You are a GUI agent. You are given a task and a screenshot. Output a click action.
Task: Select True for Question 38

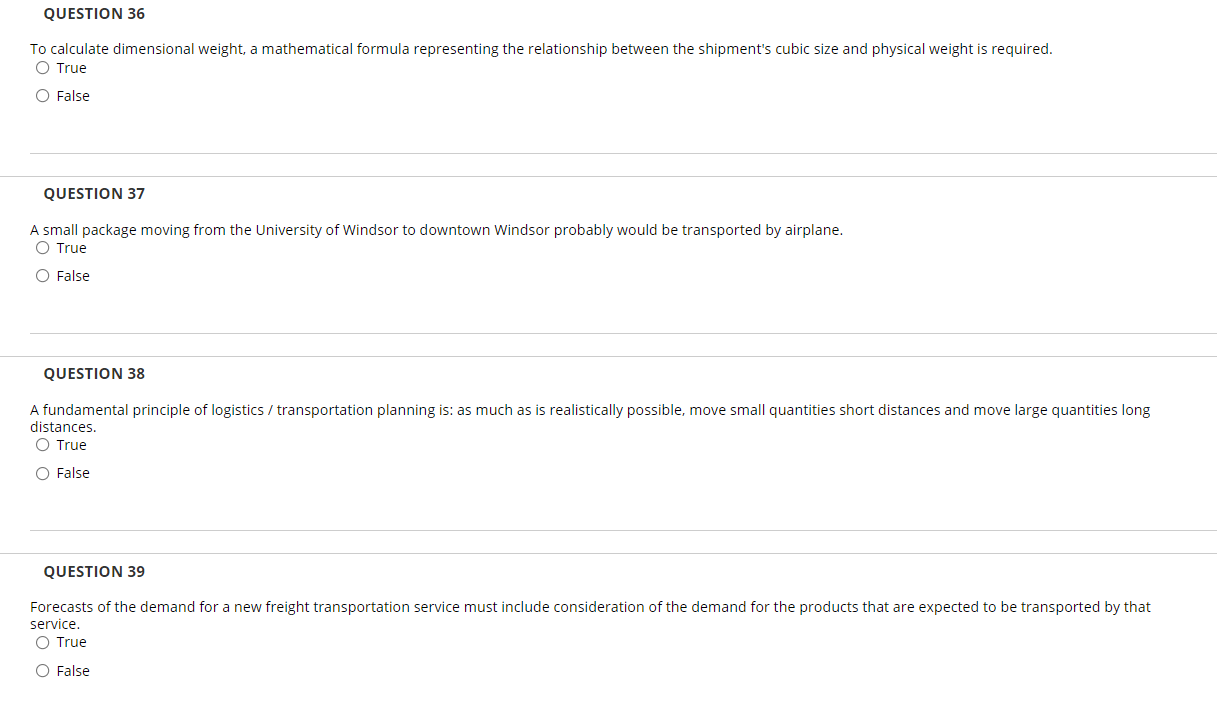tap(42, 444)
